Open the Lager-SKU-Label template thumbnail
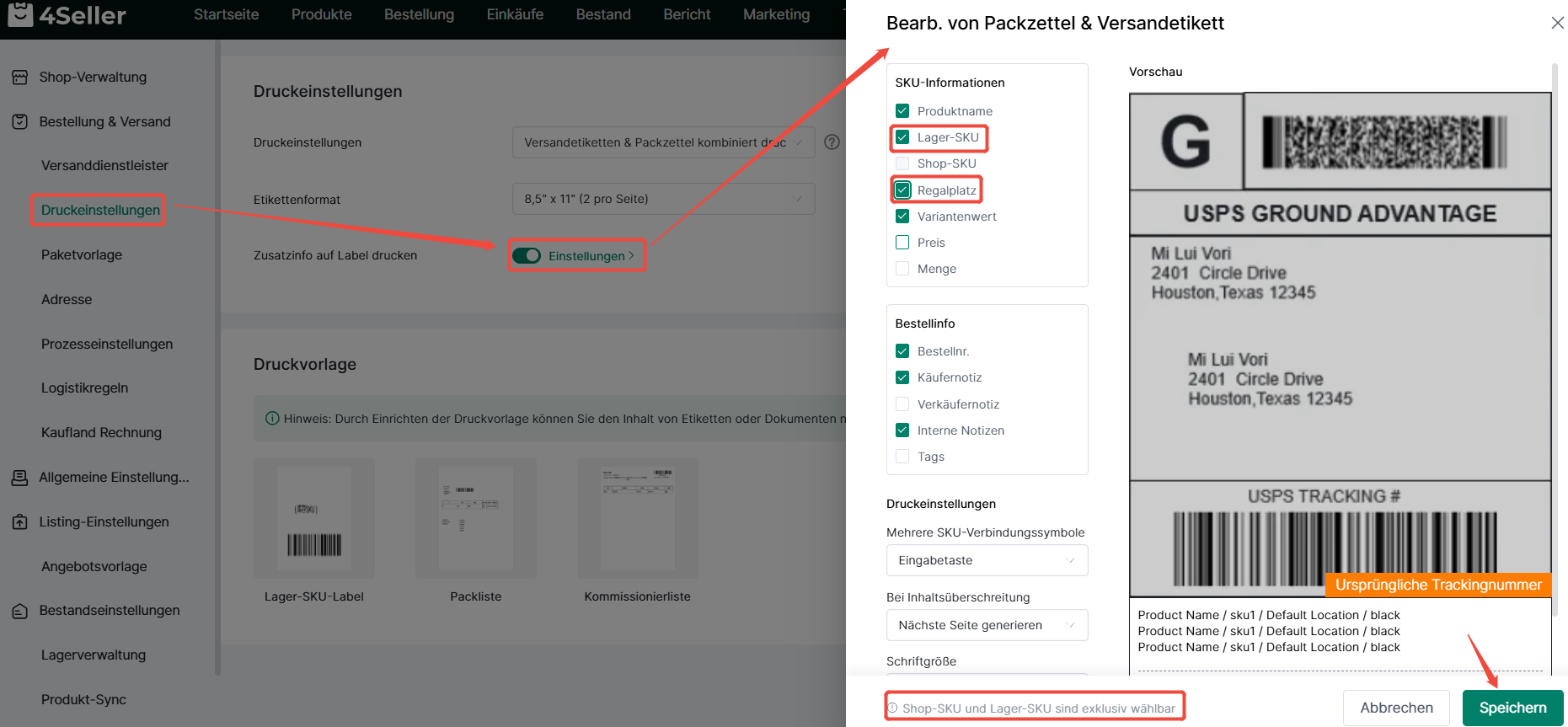Image resolution: width=1568 pixels, height=727 pixels. pyautogui.click(x=314, y=518)
